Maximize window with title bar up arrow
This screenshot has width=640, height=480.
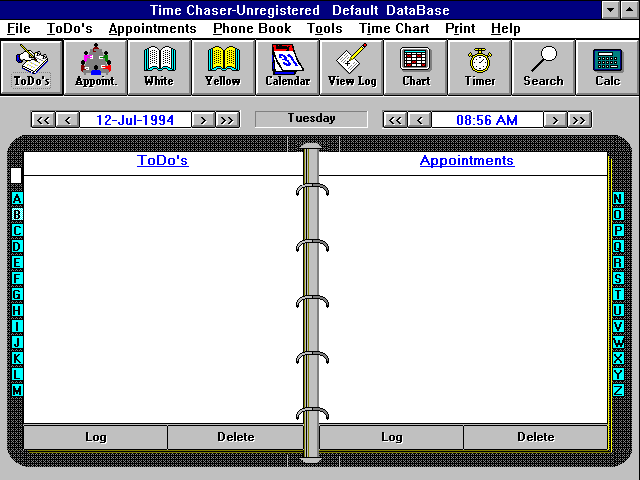tap(630, 10)
